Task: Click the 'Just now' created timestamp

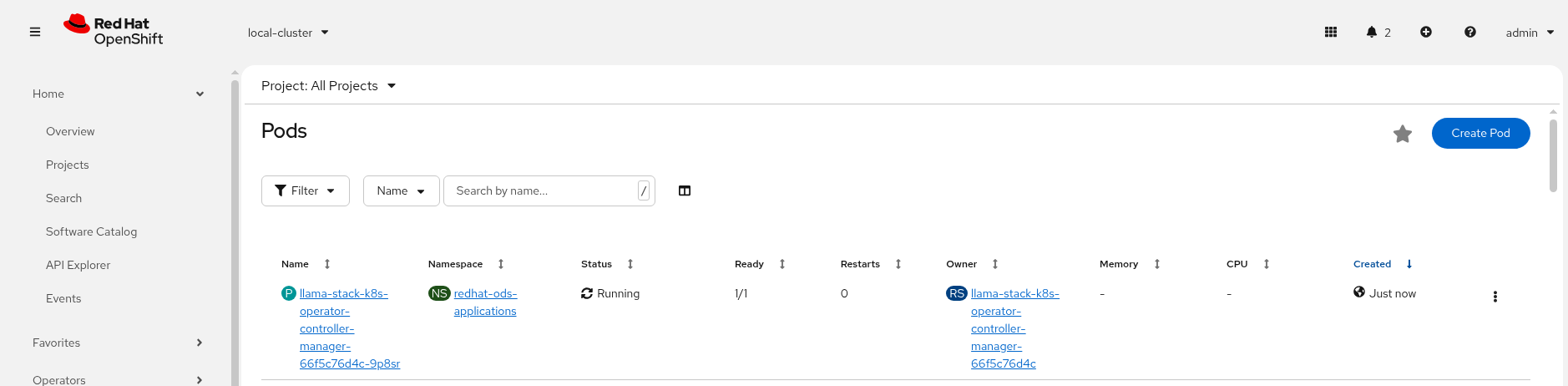Action: 1393,293
